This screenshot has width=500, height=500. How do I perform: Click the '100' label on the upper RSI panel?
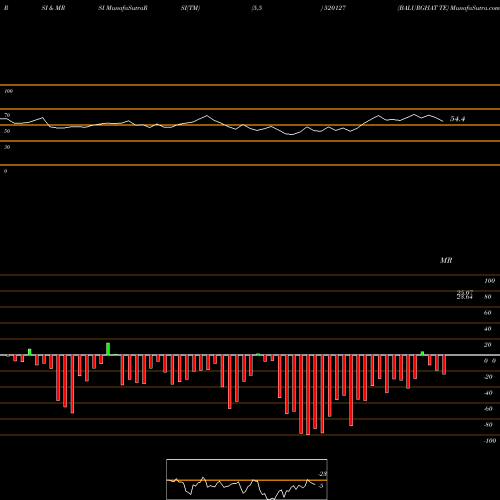click(x=8, y=91)
